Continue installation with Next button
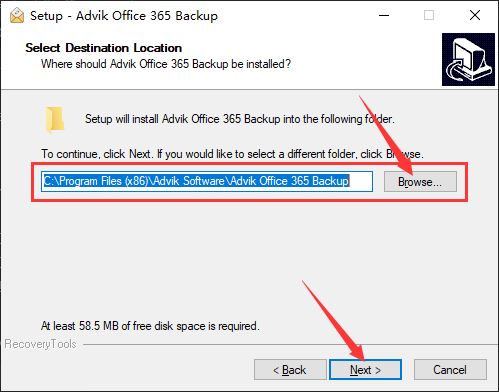The image size is (499, 392). (x=365, y=370)
